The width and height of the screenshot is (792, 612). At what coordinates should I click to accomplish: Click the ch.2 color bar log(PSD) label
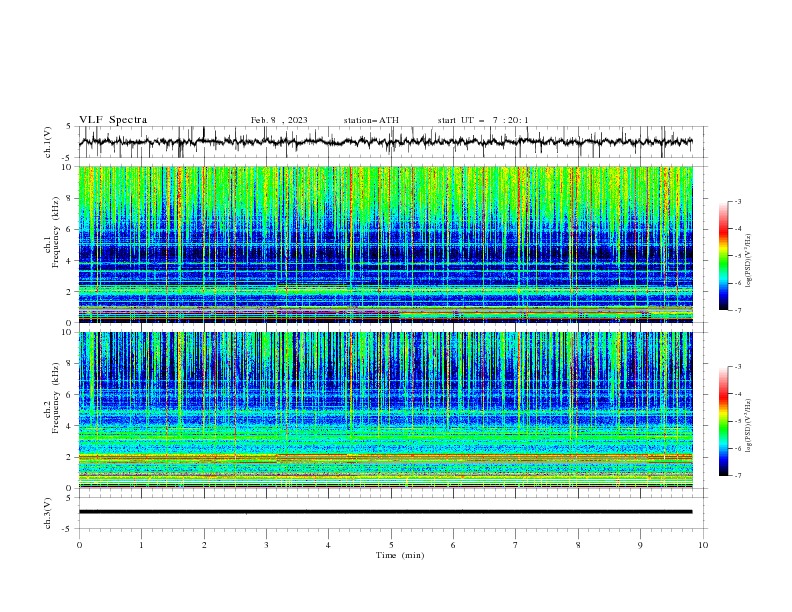pos(748,426)
